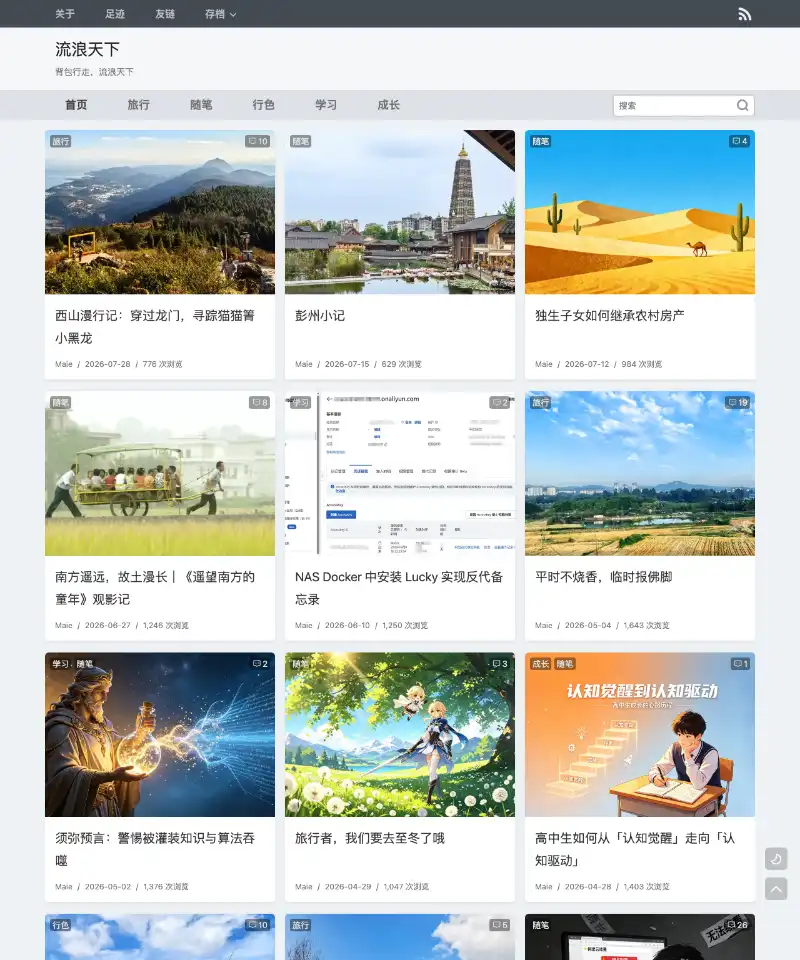Click 随笔 tag on 旅行者 card
The height and width of the screenshot is (960, 800).
pyautogui.click(x=301, y=664)
